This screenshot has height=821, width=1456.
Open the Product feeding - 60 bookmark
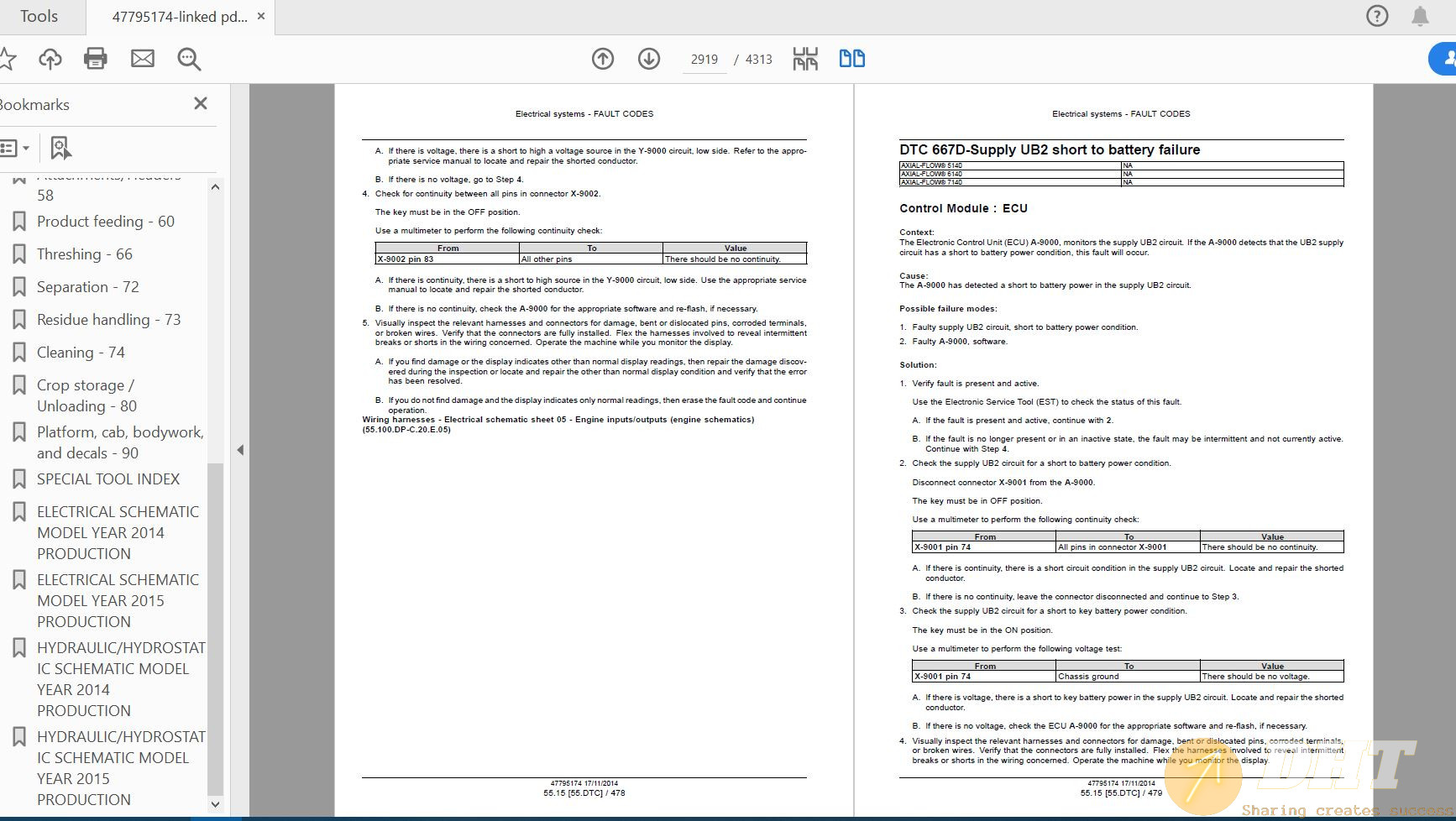tap(106, 222)
